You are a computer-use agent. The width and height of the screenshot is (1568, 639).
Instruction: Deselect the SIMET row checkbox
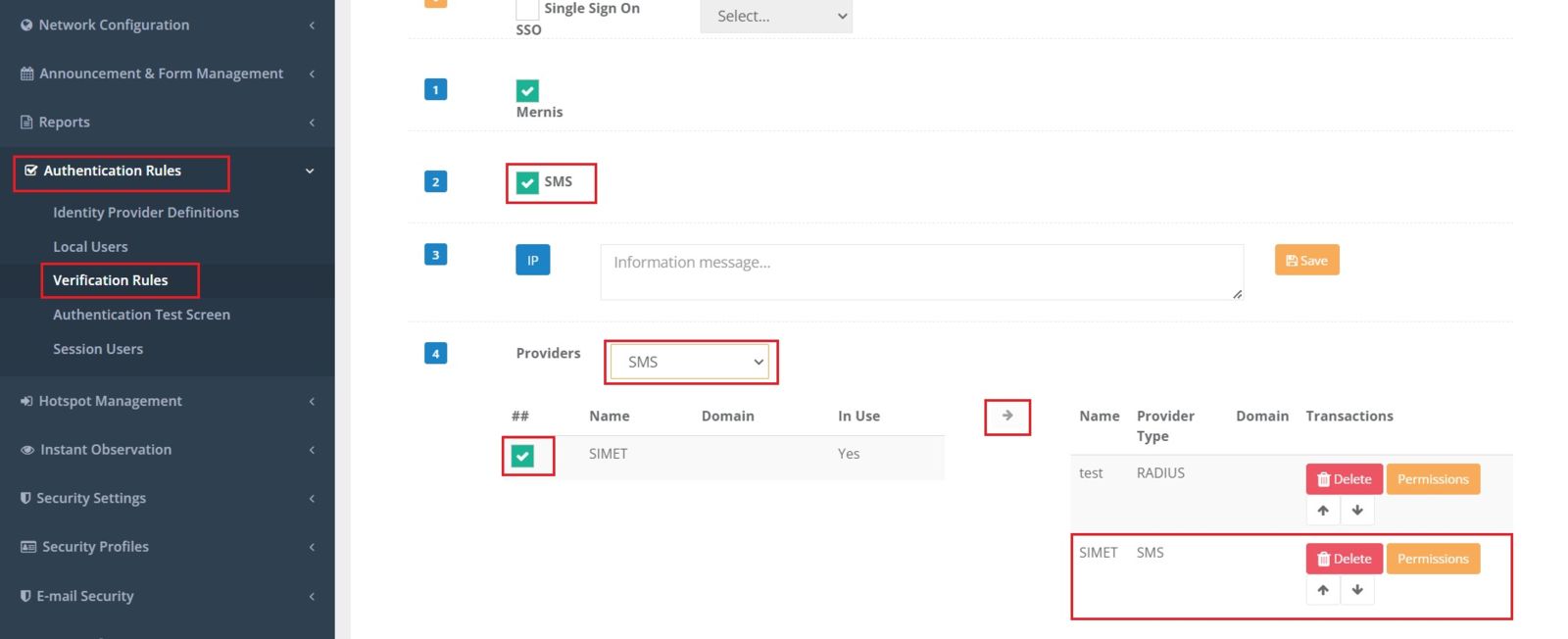pyautogui.click(x=523, y=456)
